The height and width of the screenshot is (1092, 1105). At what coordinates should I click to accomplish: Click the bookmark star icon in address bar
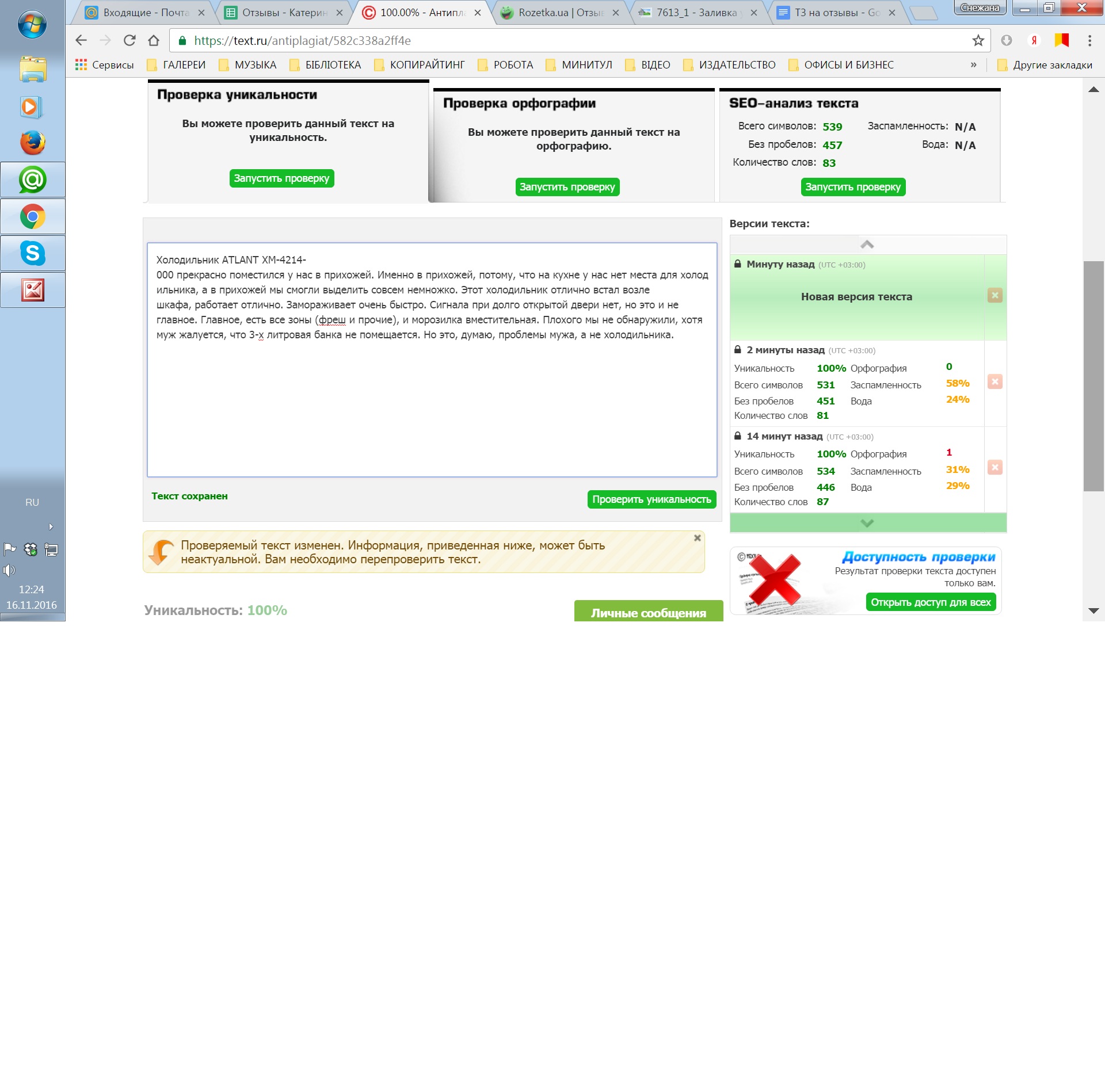978,40
